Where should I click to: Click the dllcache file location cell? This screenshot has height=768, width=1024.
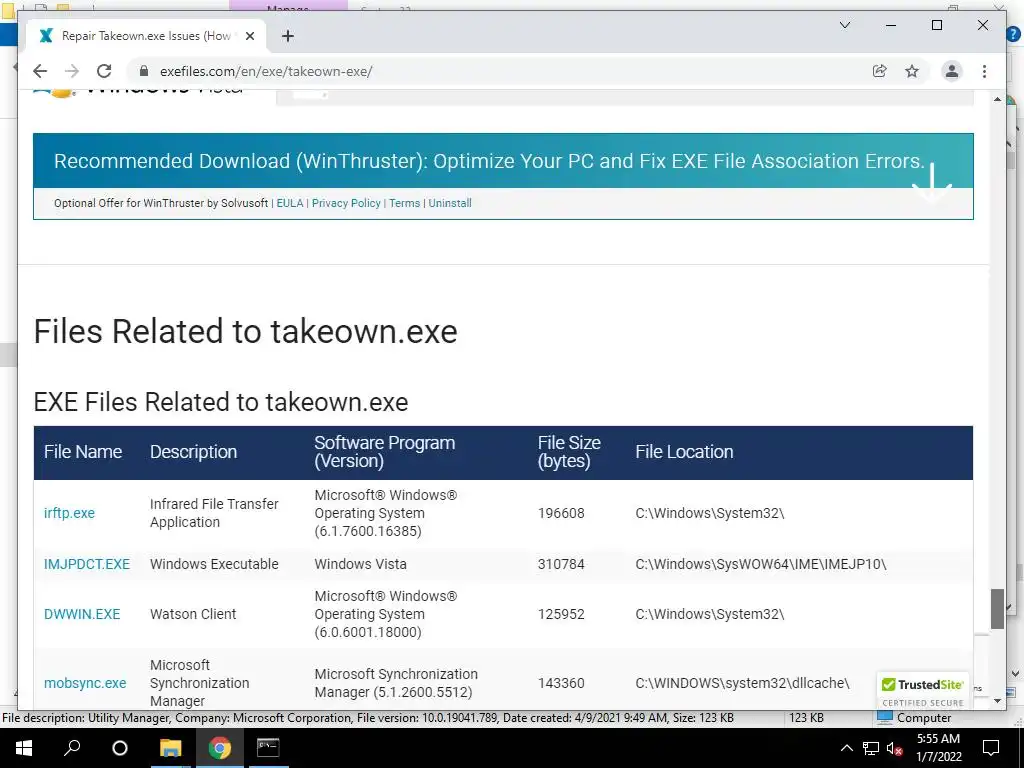click(743, 683)
